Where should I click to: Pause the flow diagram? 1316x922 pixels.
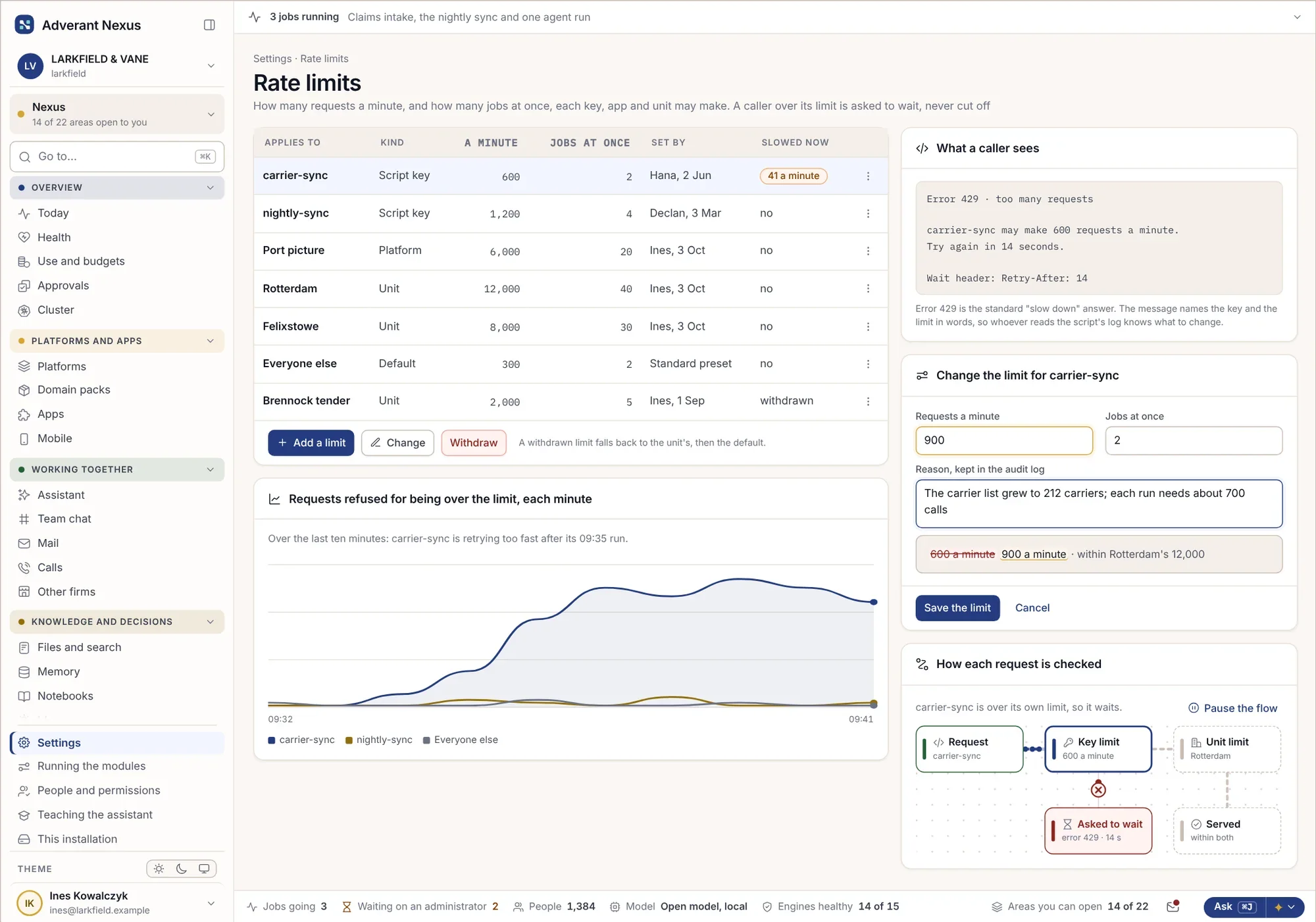tap(1232, 708)
